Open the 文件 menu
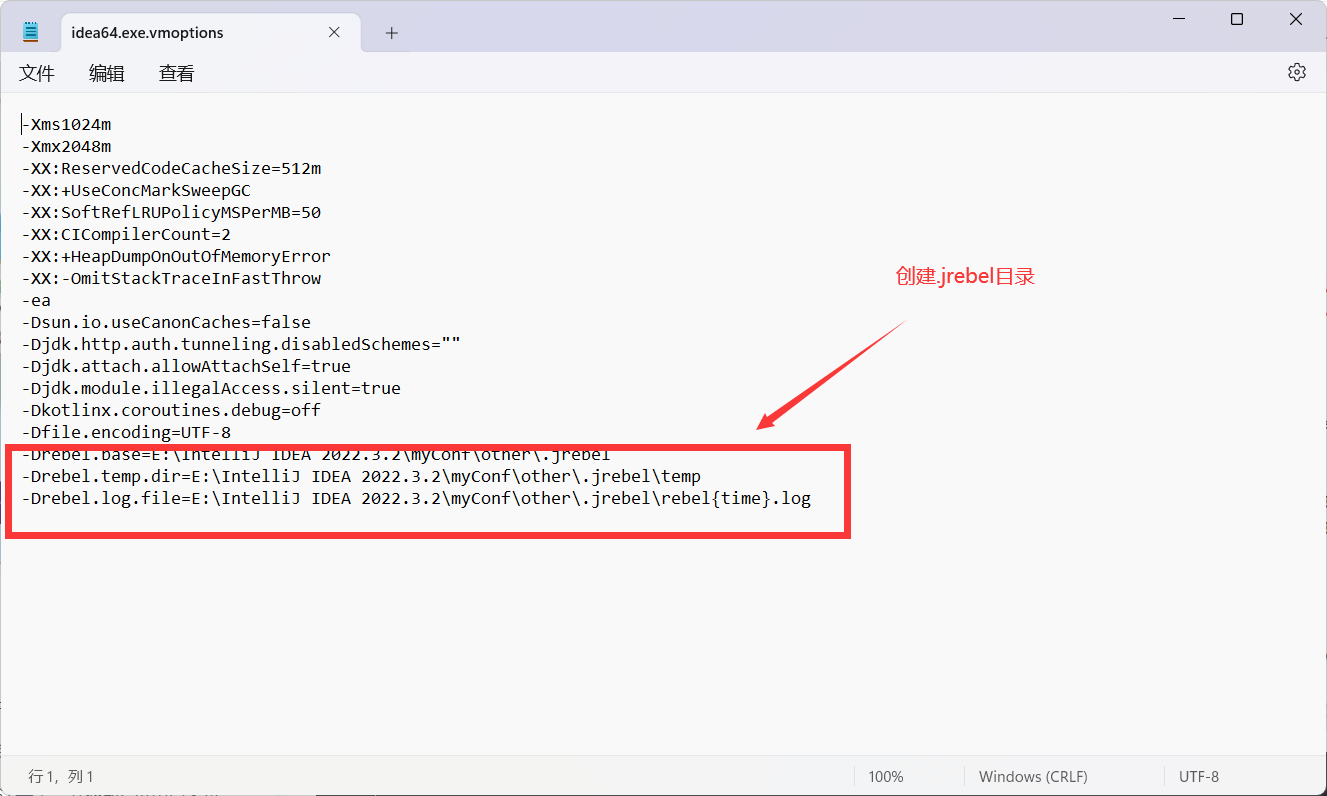1327x796 pixels. (36, 72)
